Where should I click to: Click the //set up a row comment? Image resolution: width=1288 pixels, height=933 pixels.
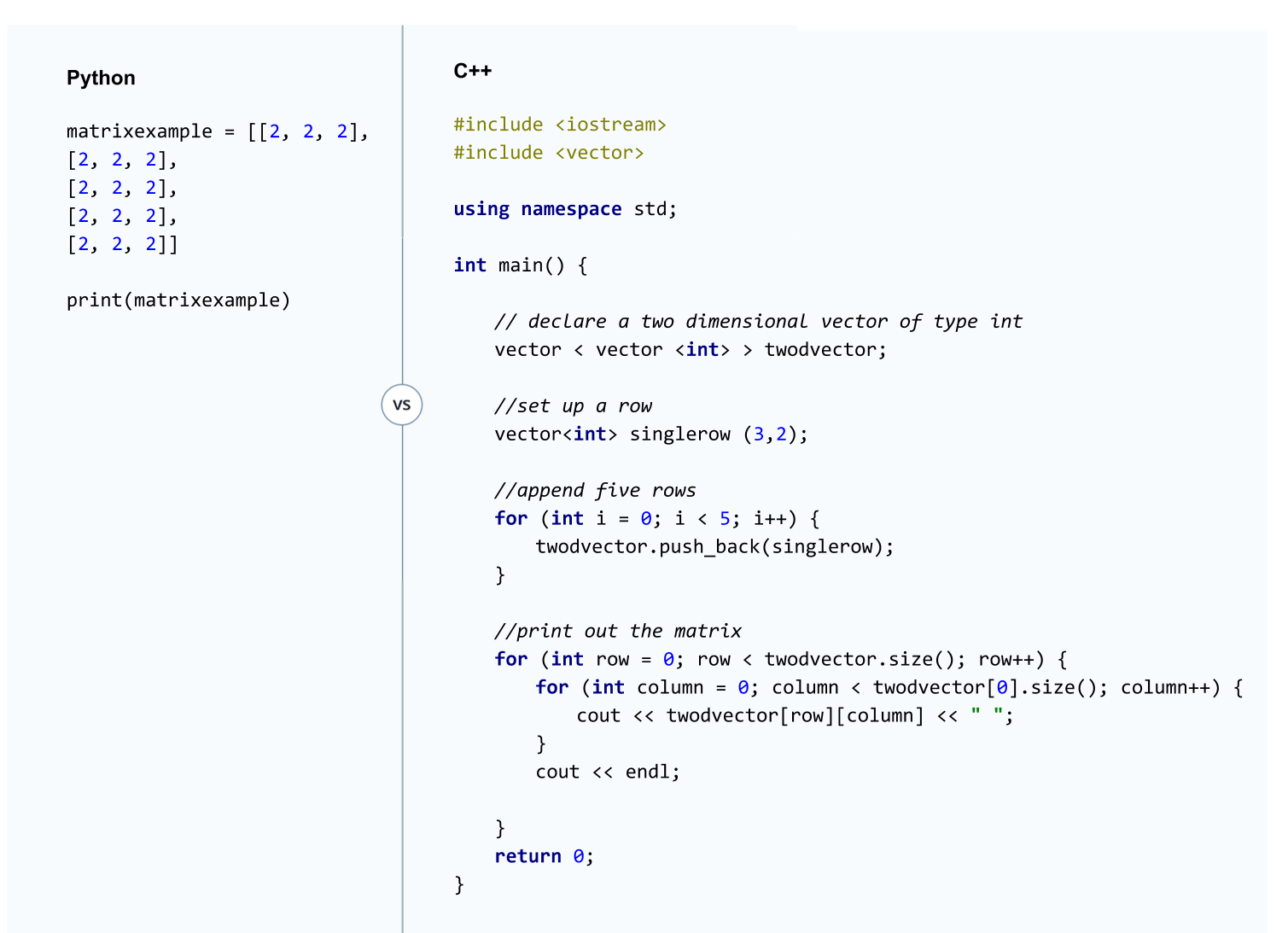coord(573,406)
